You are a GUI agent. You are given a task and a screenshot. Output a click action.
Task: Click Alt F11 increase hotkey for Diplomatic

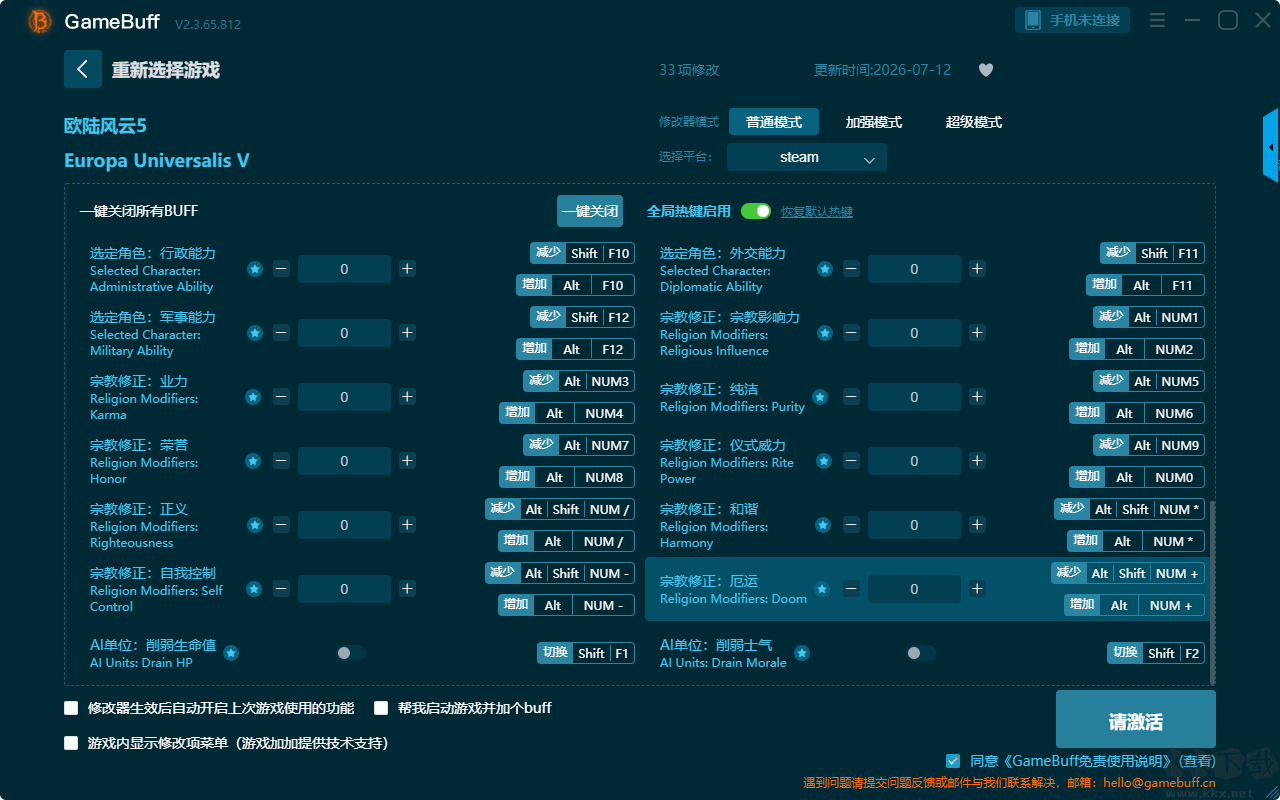[x=1146, y=285]
